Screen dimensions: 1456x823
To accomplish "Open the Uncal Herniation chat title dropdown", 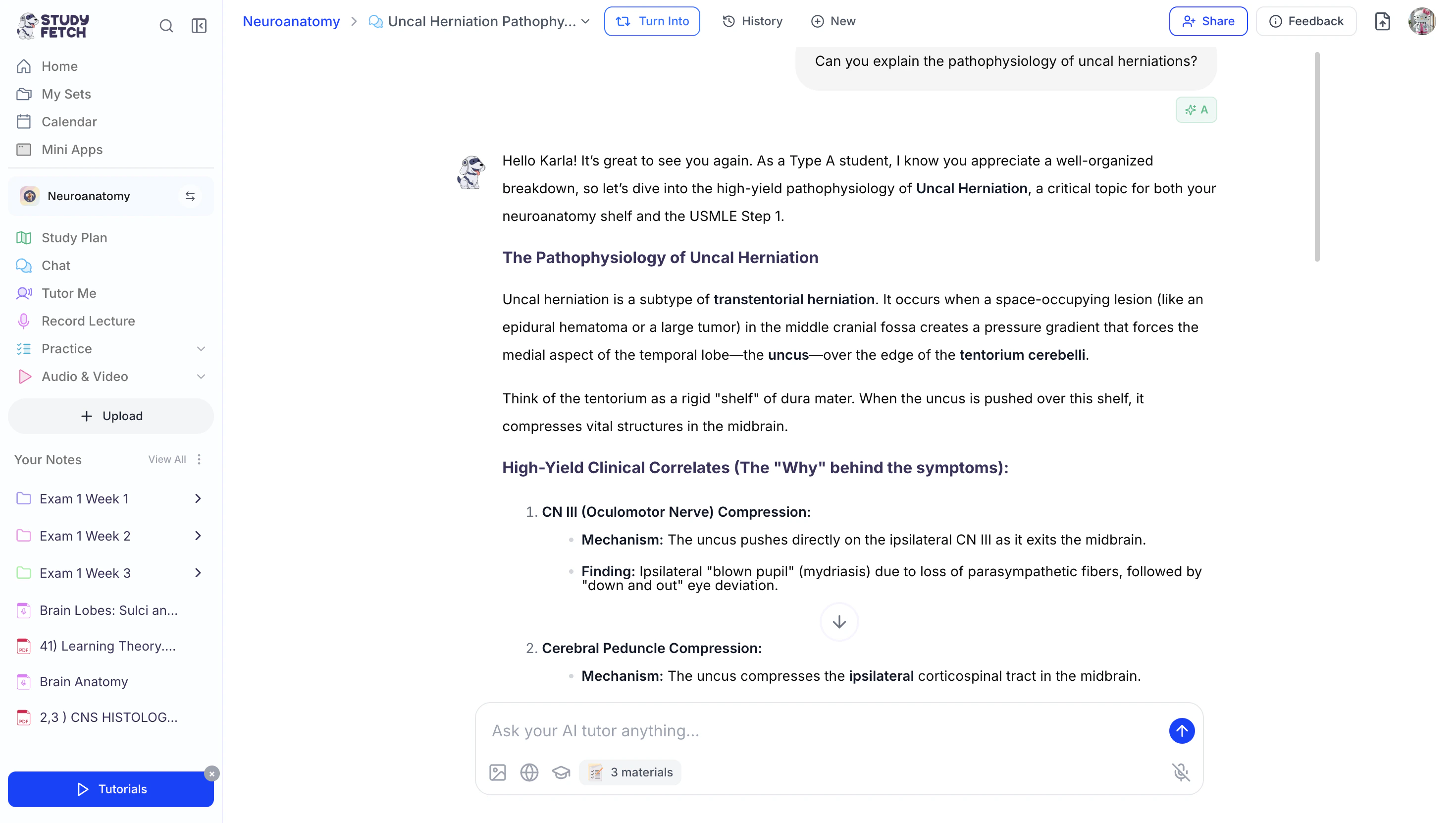I will 585,21.
